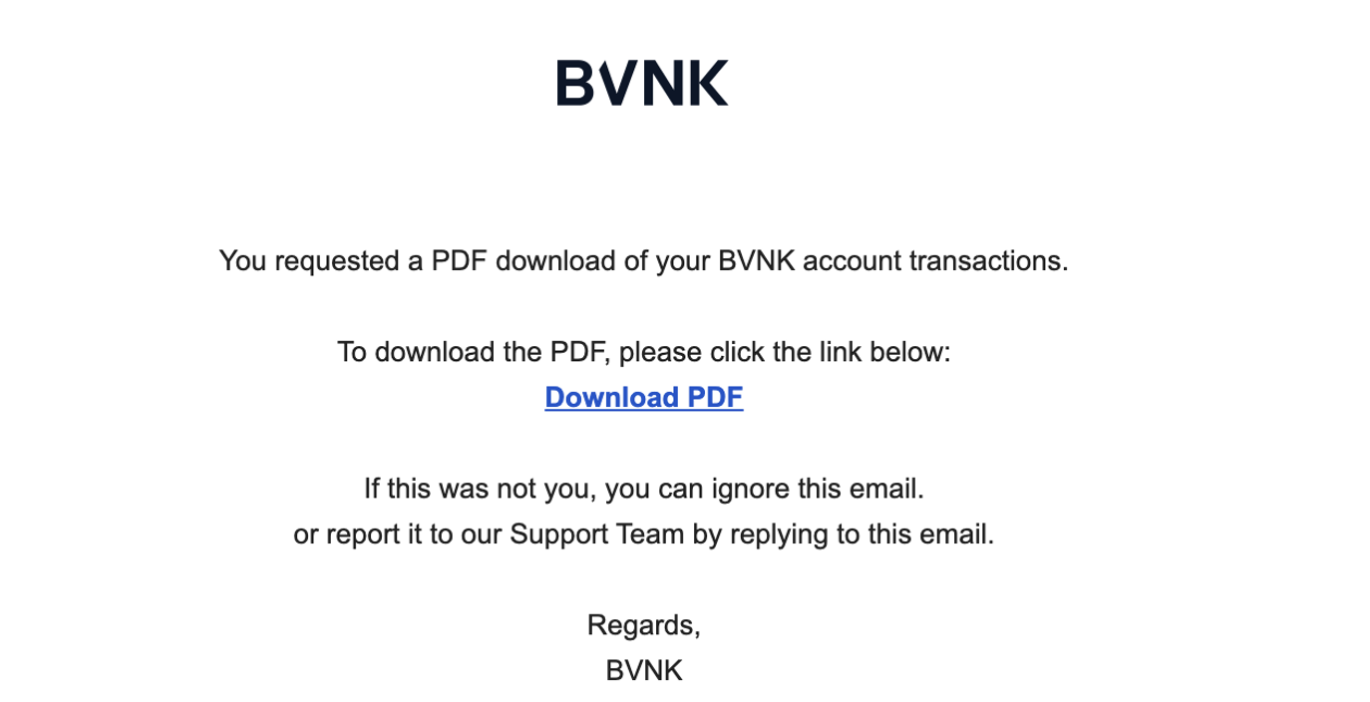Click the "Regards," closing text
This screenshot has height=702, width=1370.
coord(644,626)
